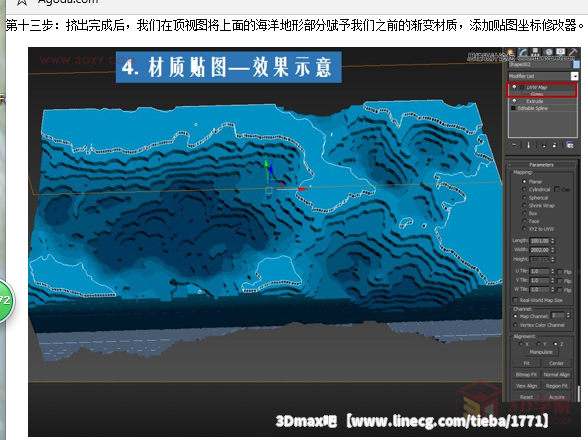This screenshot has width=588, height=440.
Task: Switch to the Modify panel tab
Action: pyautogui.click(x=523, y=53)
